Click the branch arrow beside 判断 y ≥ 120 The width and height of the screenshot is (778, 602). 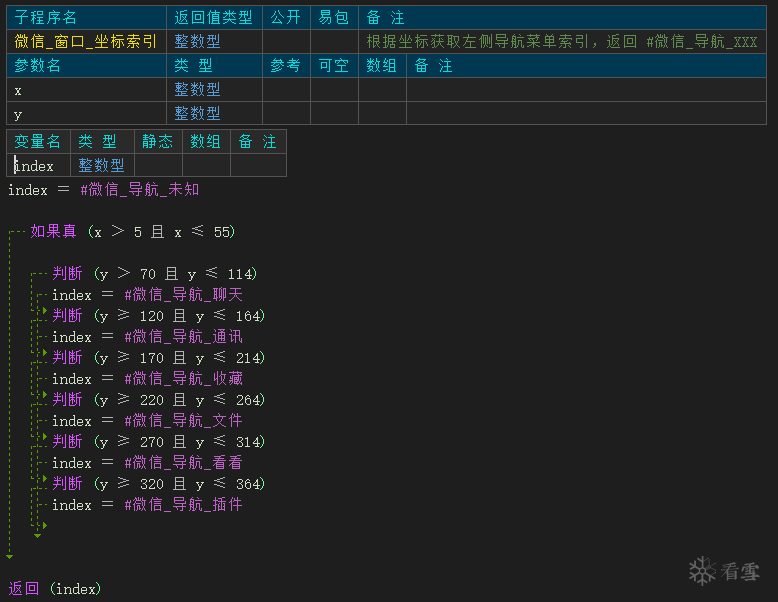pyautogui.click(x=45, y=311)
